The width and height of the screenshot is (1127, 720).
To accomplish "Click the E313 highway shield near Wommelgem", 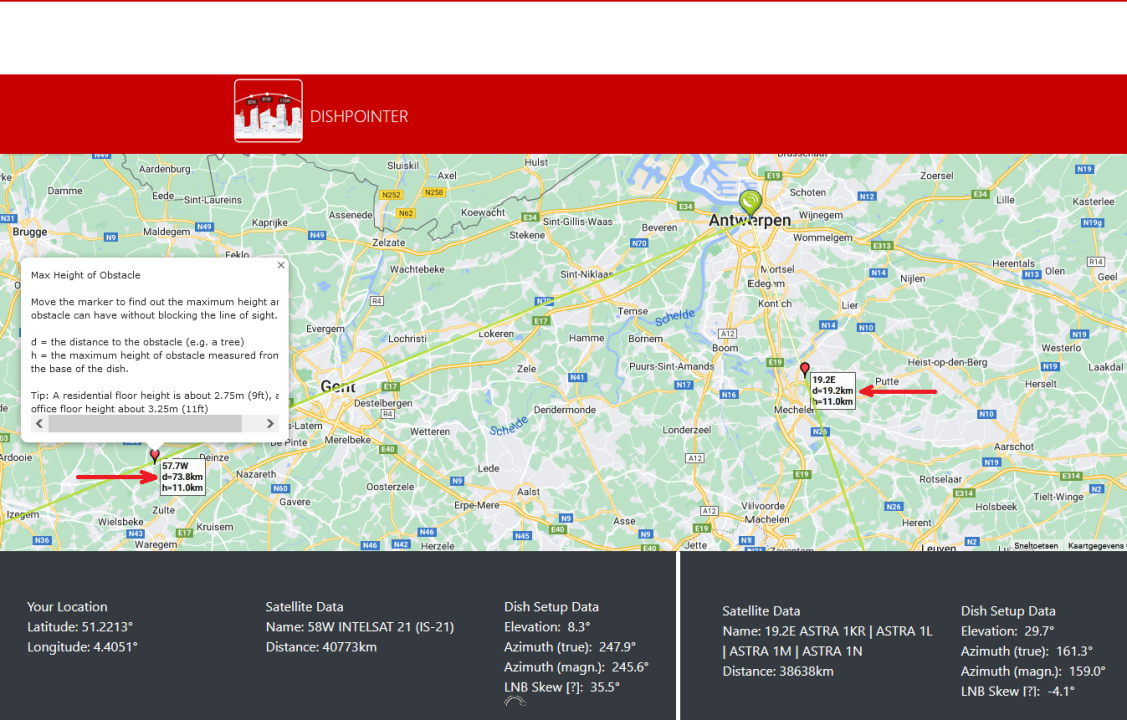I will [881, 245].
